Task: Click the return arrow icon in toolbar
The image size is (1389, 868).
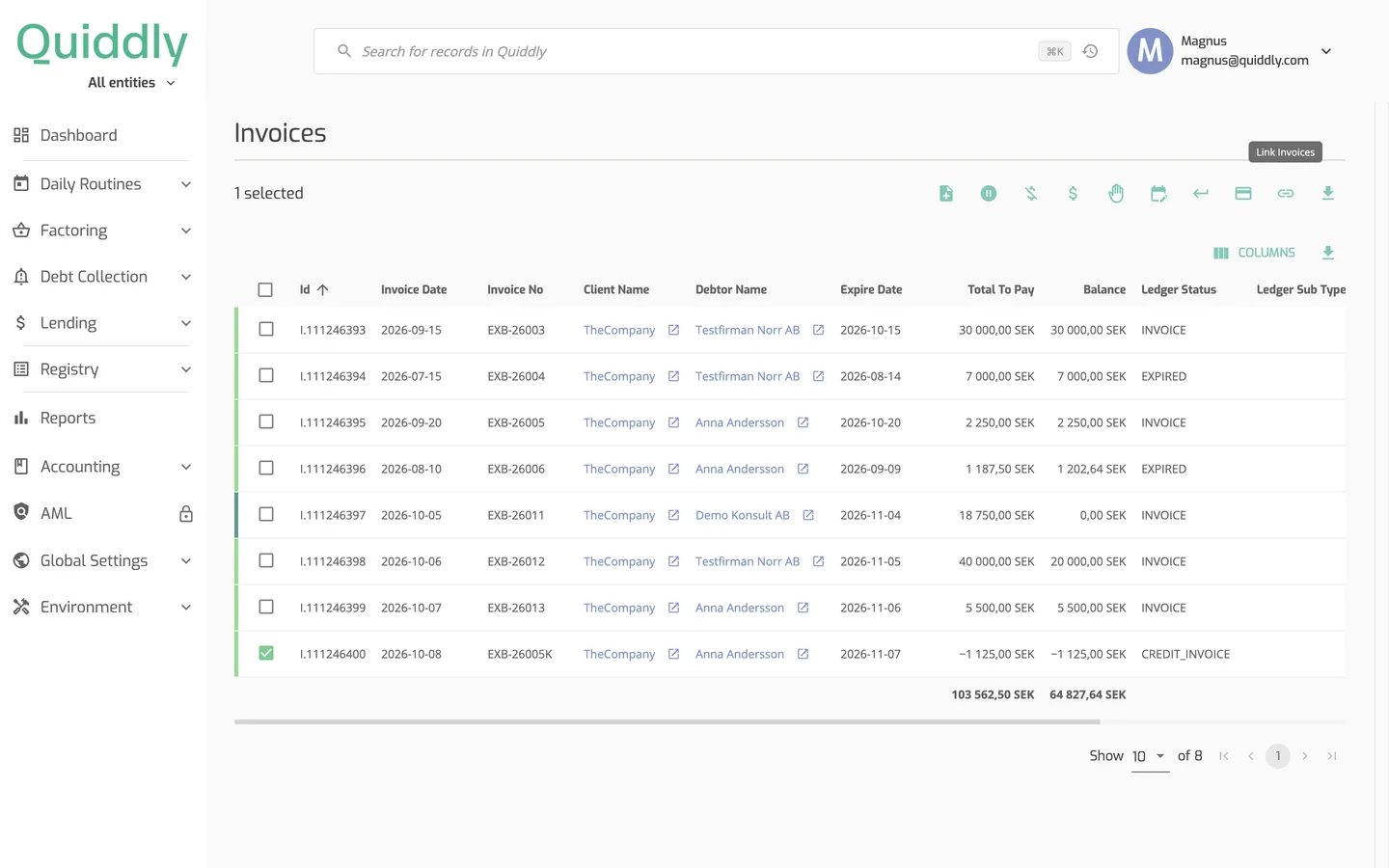Action: (x=1201, y=194)
